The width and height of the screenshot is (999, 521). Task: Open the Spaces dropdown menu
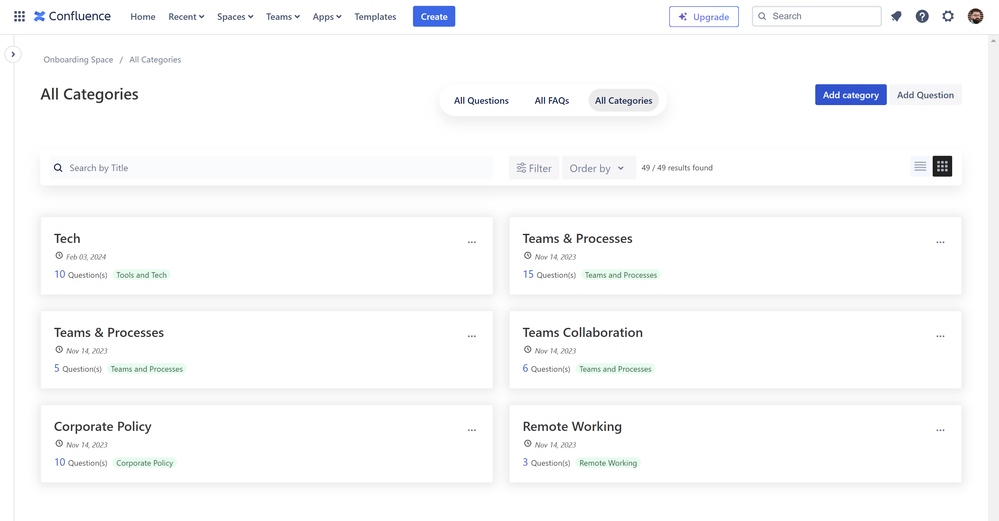point(235,17)
